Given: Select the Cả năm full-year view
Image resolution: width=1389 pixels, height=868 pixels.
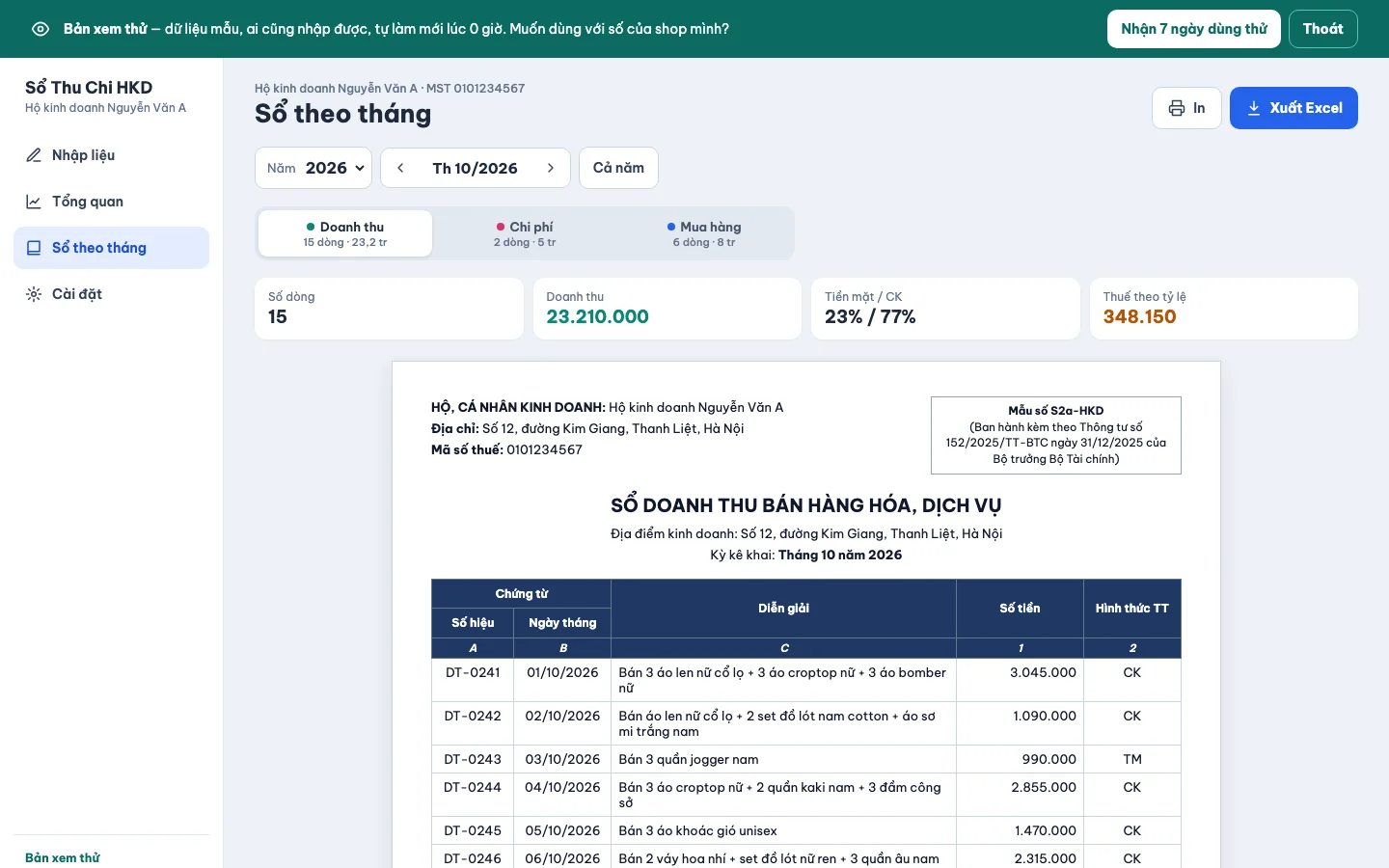Looking at the screenshot, I should pyautogui.click(x=618, y=168).
